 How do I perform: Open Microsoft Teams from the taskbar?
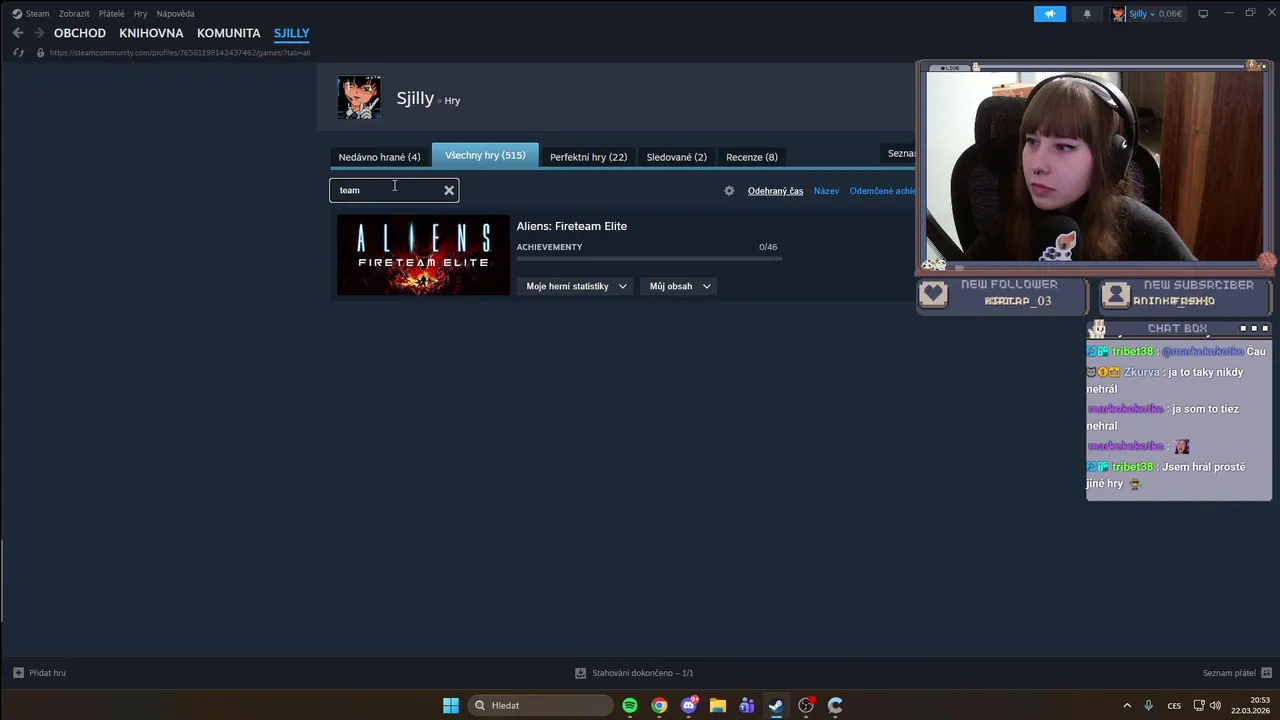coord(747,705)
